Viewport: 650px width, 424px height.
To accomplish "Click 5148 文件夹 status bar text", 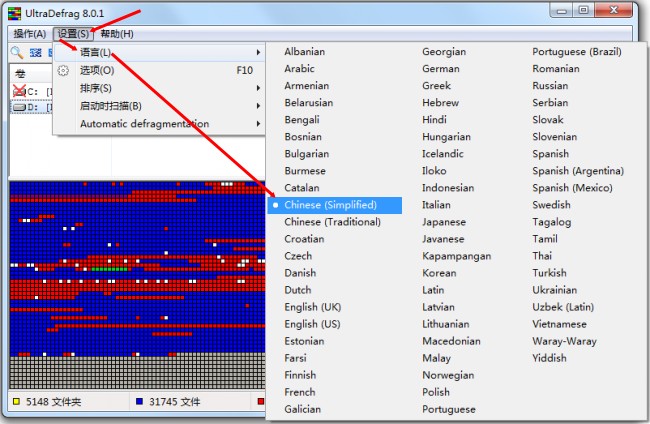I will click(53, 402).
